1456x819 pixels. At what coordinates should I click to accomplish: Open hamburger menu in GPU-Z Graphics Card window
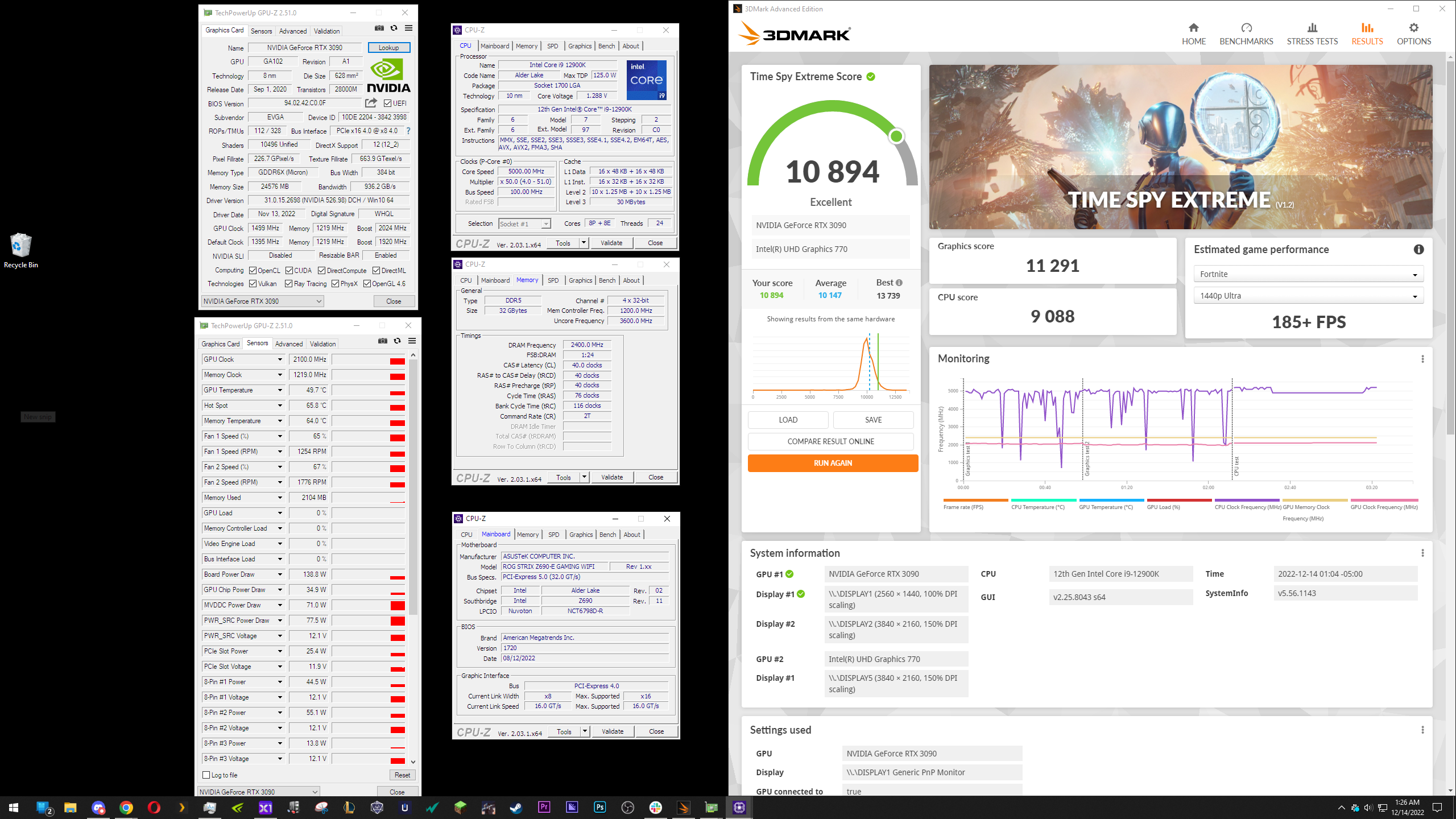click(408, 28)
